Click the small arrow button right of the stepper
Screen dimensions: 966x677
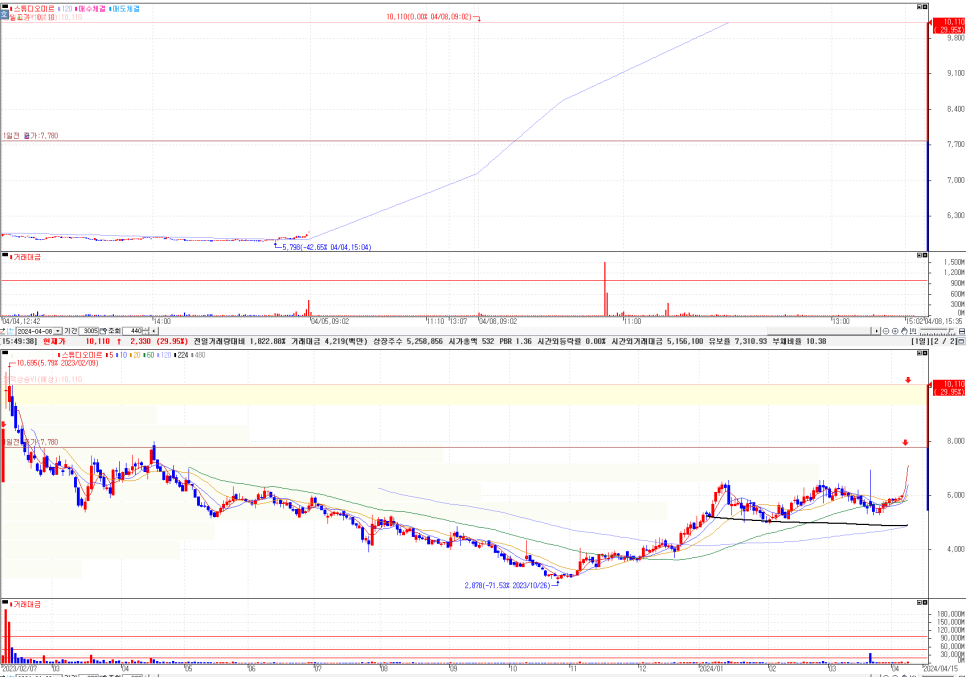(x=154, y=331)
